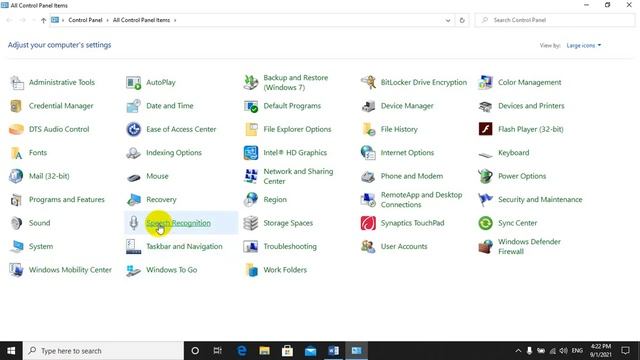
Task: Open Task View on the taskbar
Action: pos(218,351)
